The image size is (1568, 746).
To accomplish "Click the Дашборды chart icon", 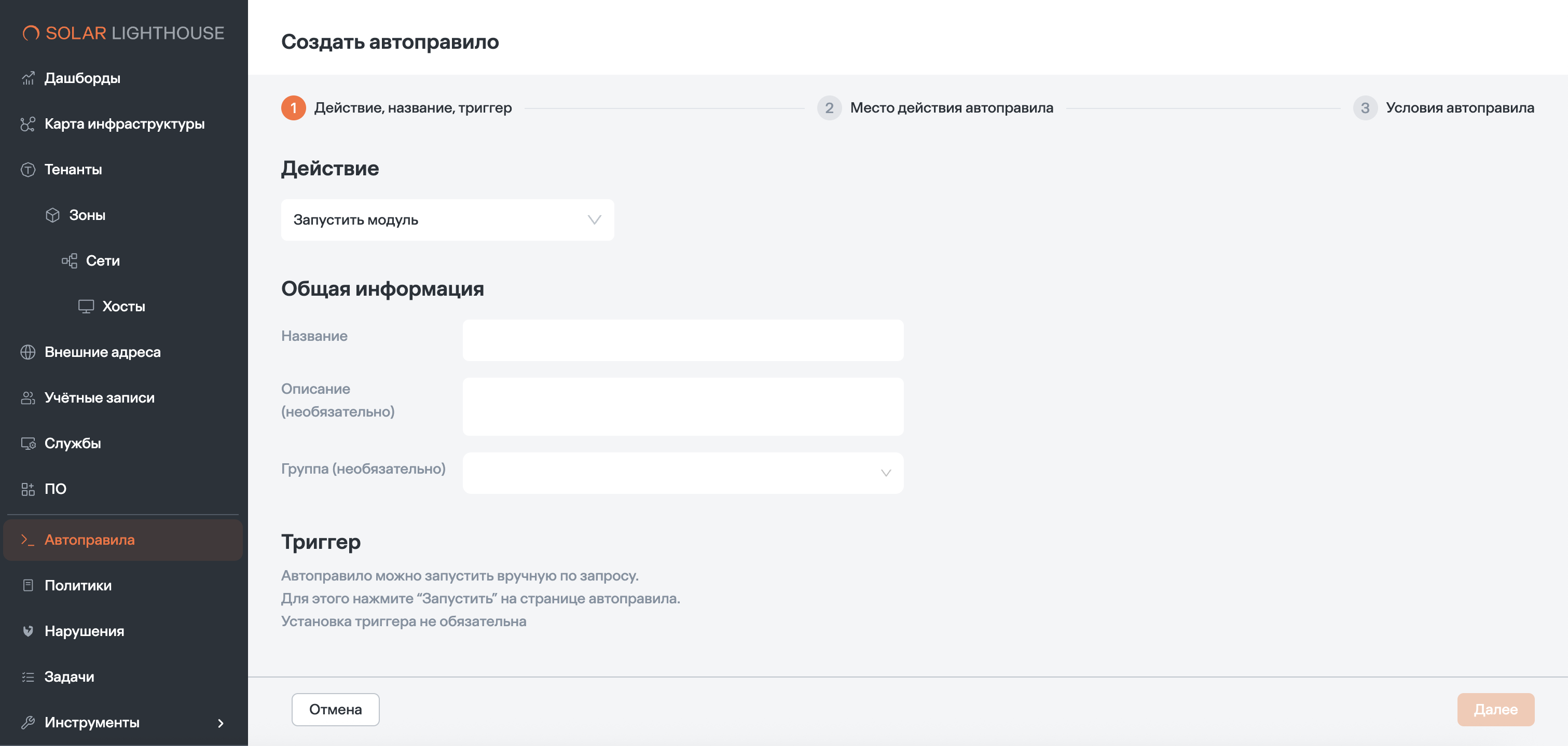I will (x=28, y=78).
